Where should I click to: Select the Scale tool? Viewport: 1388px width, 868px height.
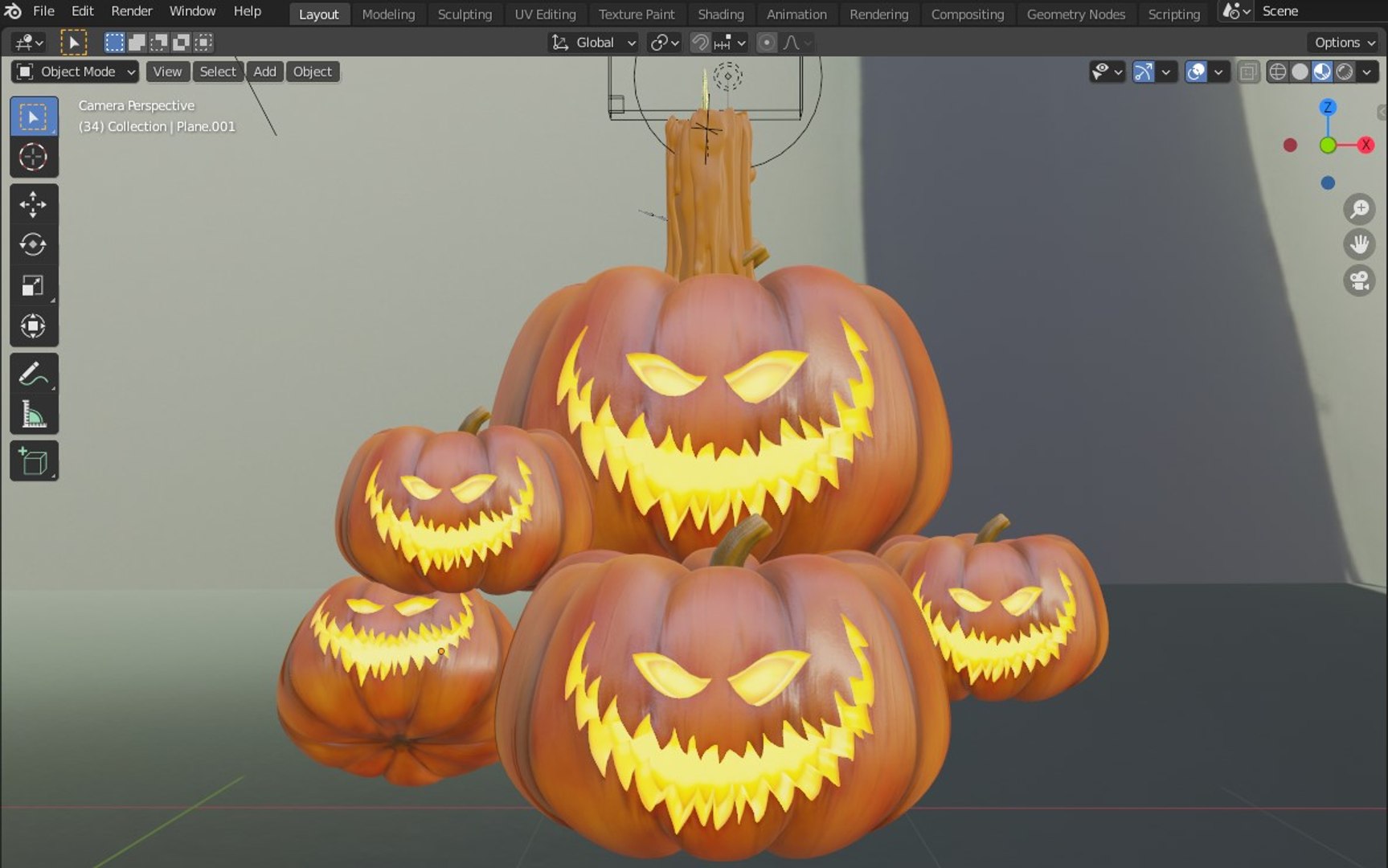click(x=34, y=285)
